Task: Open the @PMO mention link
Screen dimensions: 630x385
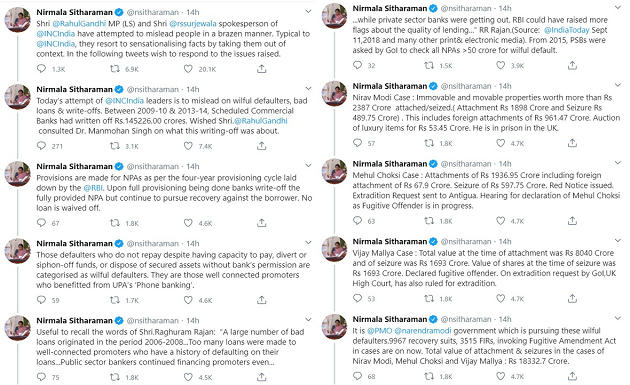Action: (379, 330)
